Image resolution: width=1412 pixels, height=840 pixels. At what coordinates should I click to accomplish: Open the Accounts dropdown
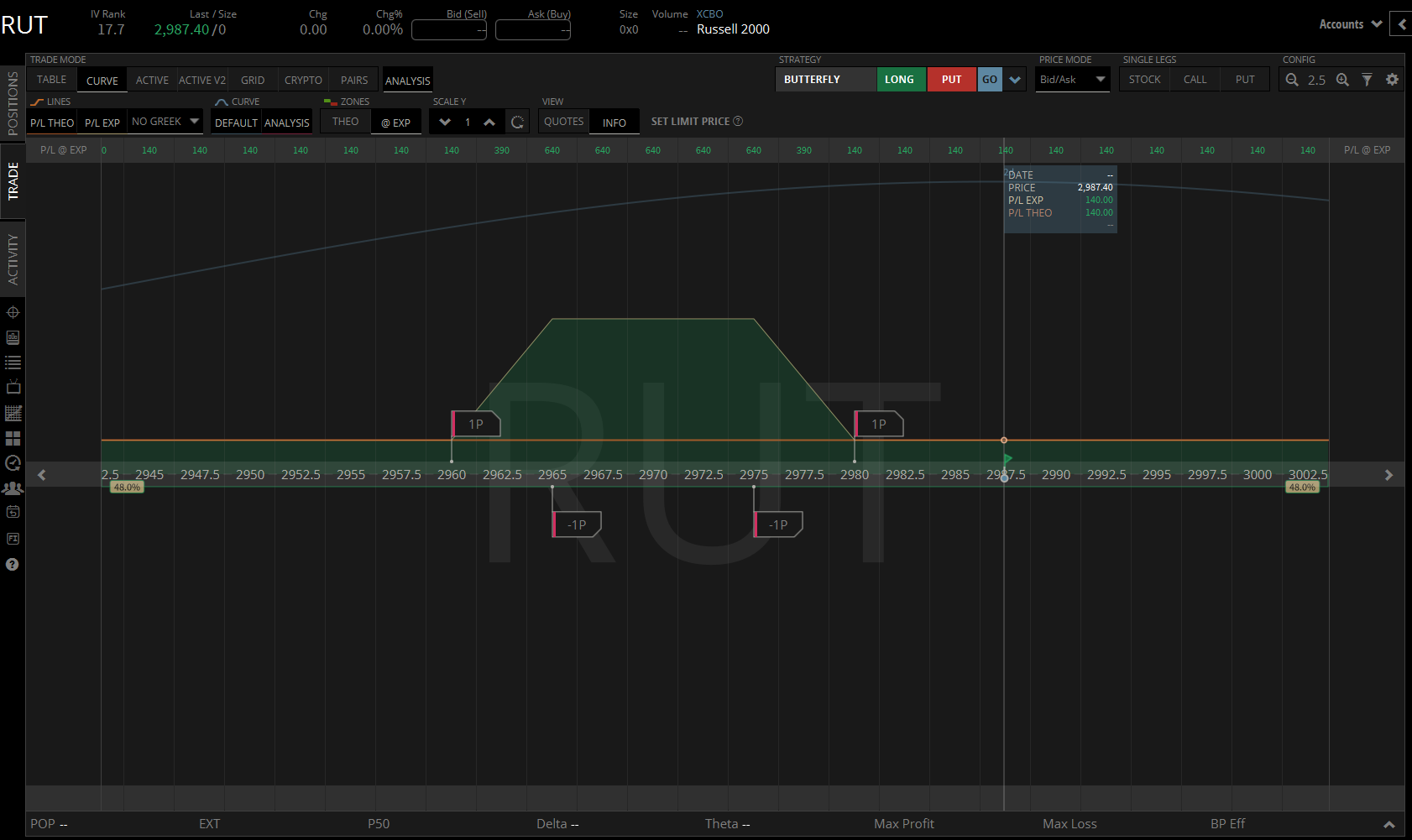(x=1350, y=24)
